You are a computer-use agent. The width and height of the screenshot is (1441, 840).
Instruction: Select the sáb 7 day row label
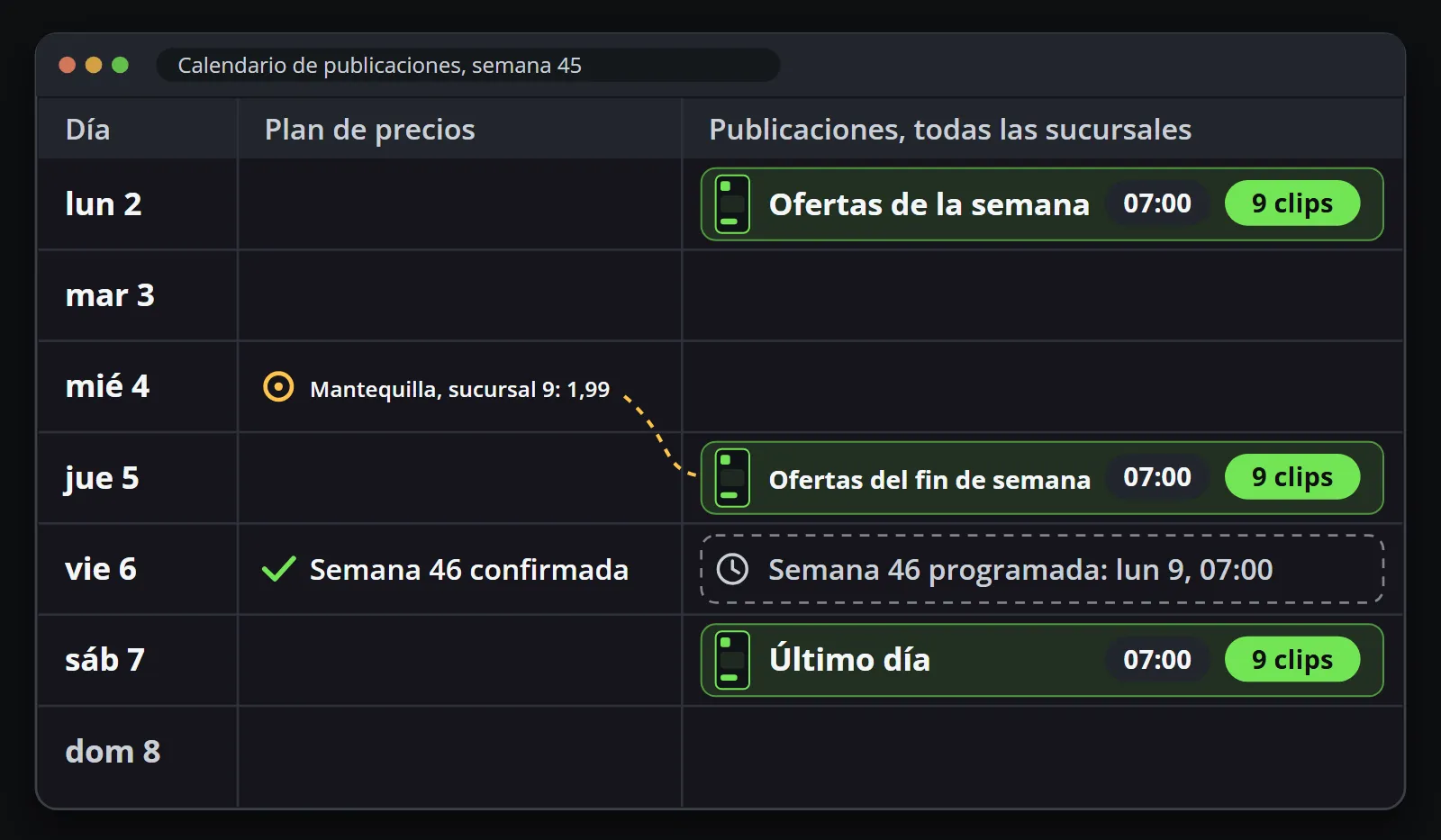[x=104, y=660]
